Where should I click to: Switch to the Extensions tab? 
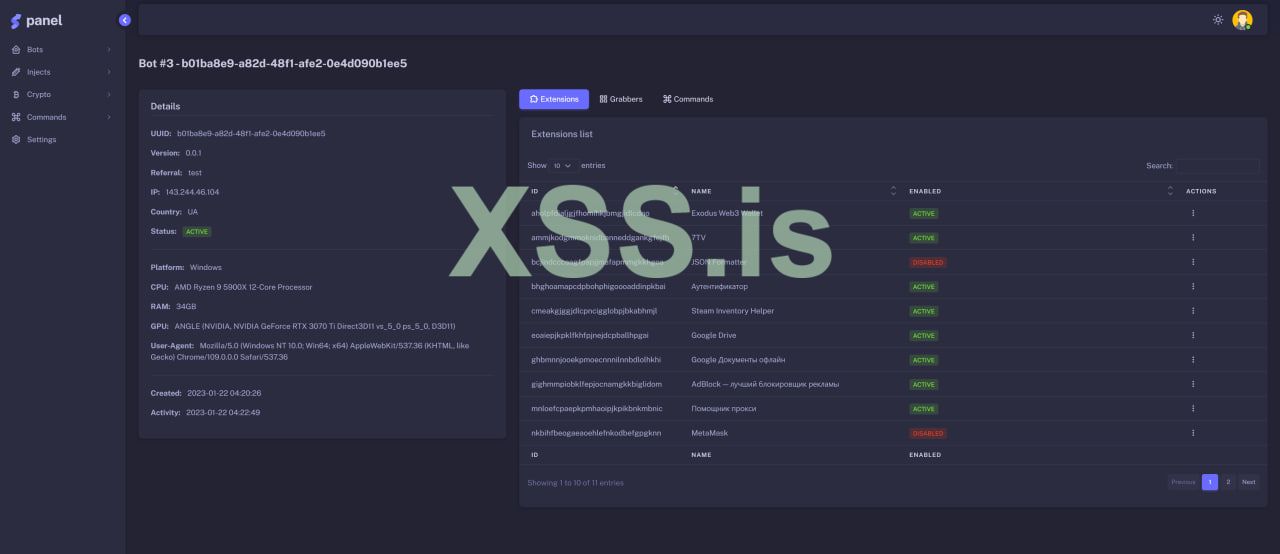[x=554, y=99]
